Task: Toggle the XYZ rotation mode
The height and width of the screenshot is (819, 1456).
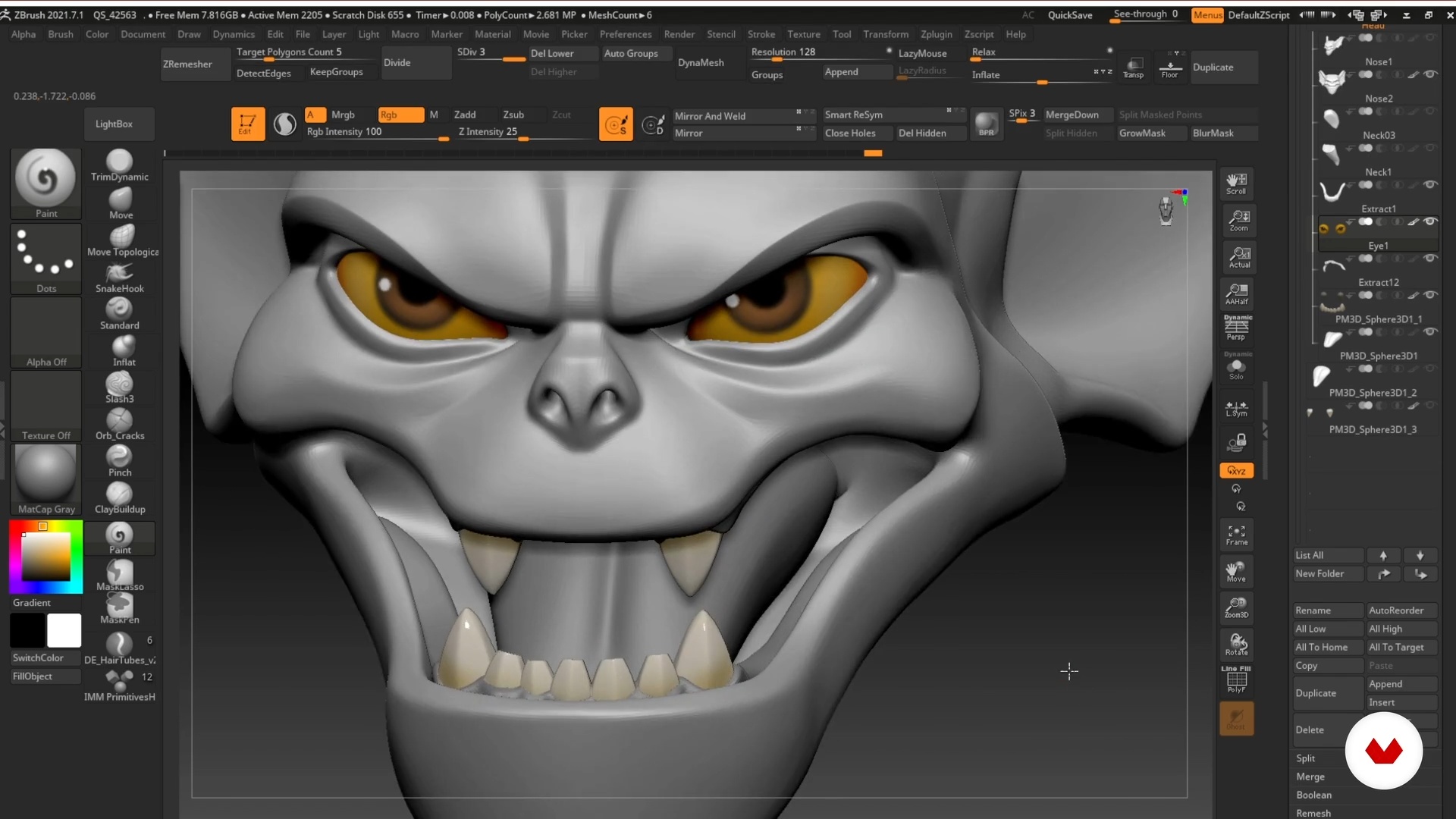Action: pyautogui.click(x=1237, y=471)
